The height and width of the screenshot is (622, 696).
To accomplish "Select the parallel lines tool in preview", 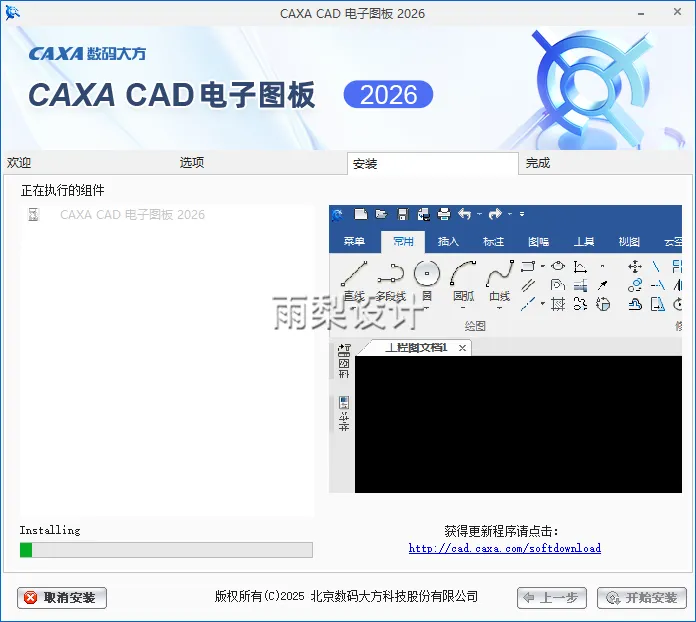I will [528, 285].
